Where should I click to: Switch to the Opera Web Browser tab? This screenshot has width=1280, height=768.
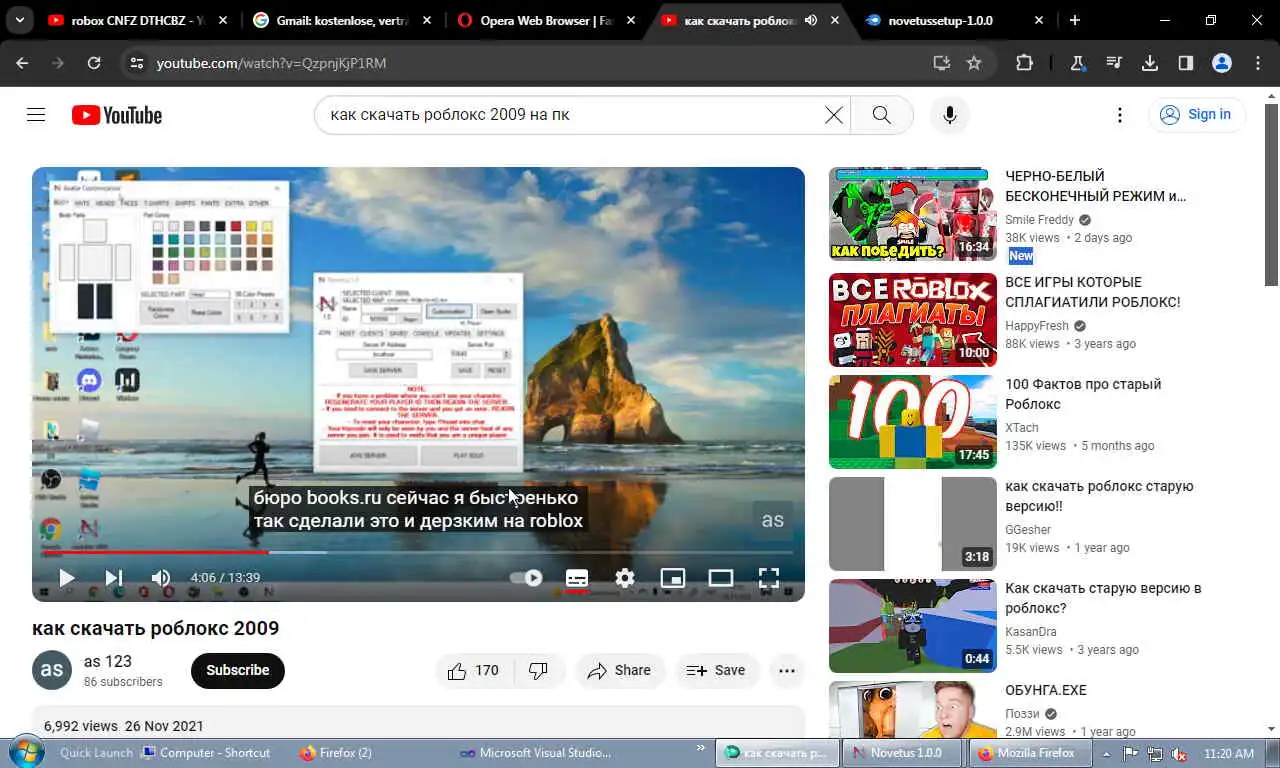547,20
